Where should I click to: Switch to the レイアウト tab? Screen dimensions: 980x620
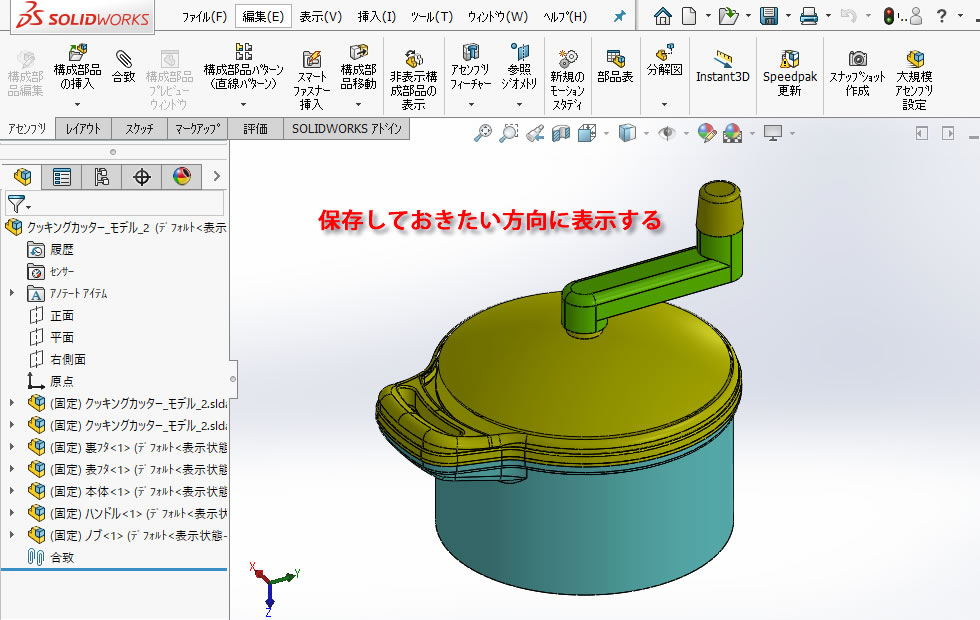tap(83, 129)
